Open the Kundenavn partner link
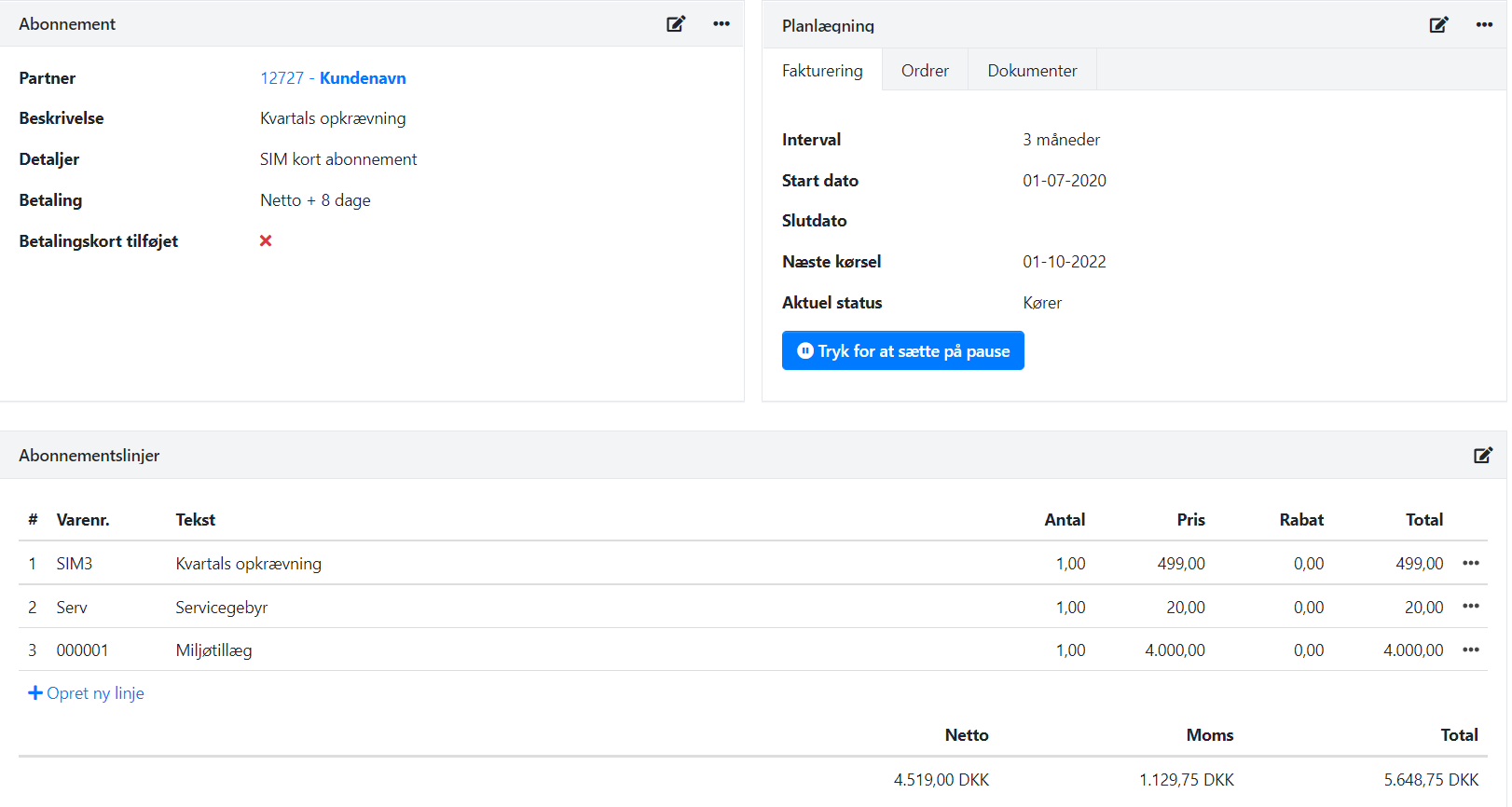This screenshot has height=807, width=1512. 363,78
